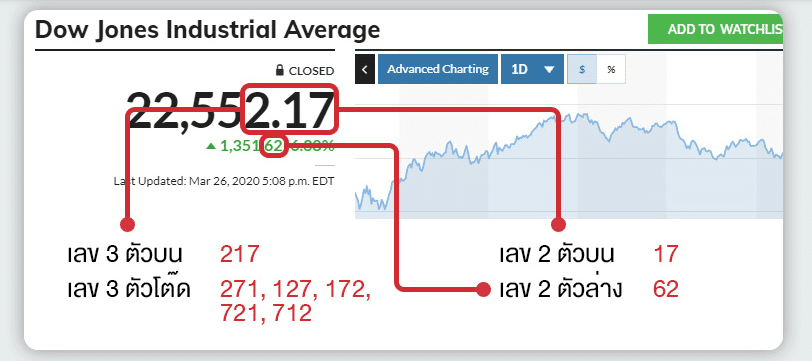The width and height of the screenshot is (812, 361).
Task: Switch chart to dollar ($) view
Action: pos(582,69)
